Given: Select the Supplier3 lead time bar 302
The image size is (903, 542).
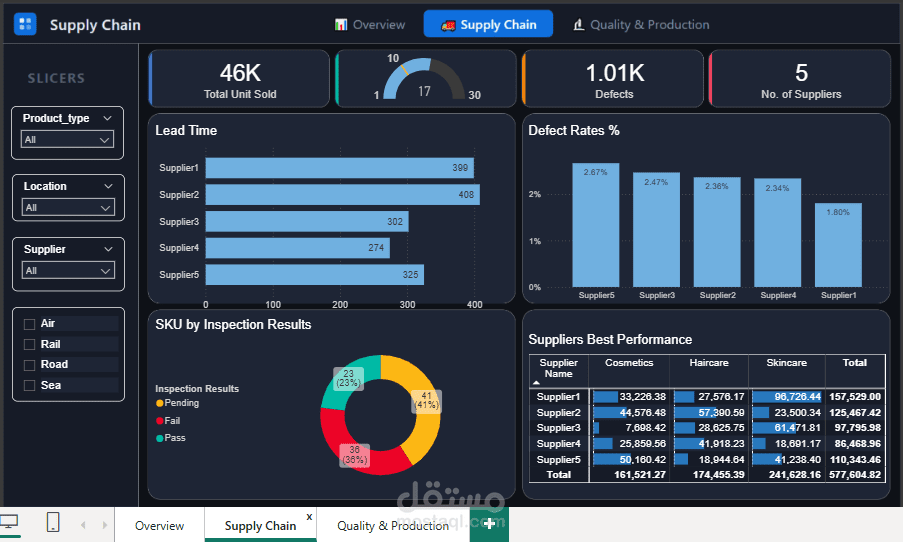Looking at the screenshot, I should click(x=307, y=222).
